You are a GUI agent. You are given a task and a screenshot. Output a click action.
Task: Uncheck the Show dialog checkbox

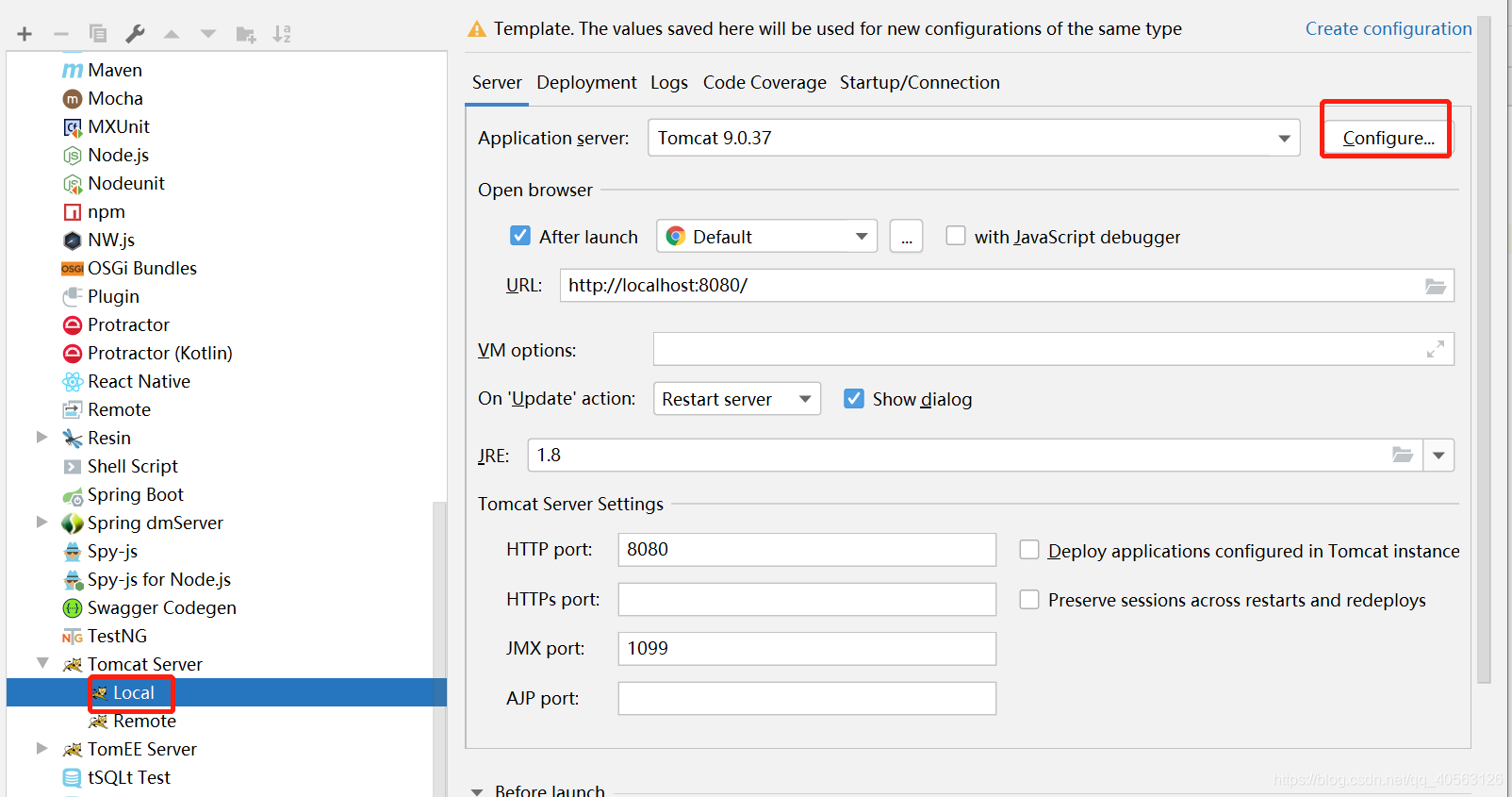pyautogui.click(x=854, y=398)
